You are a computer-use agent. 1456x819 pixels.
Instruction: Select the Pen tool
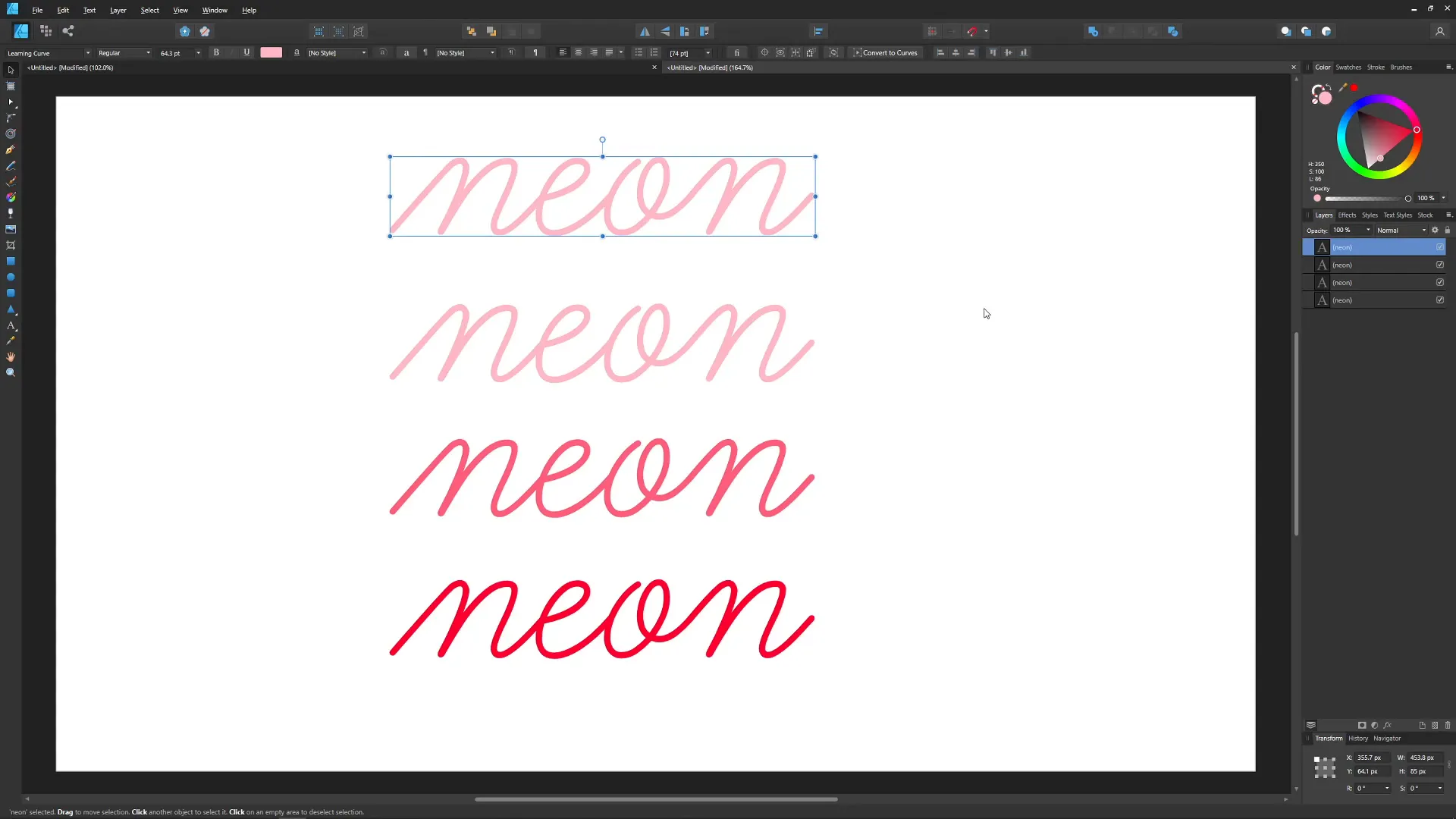(x=11, y=149)
